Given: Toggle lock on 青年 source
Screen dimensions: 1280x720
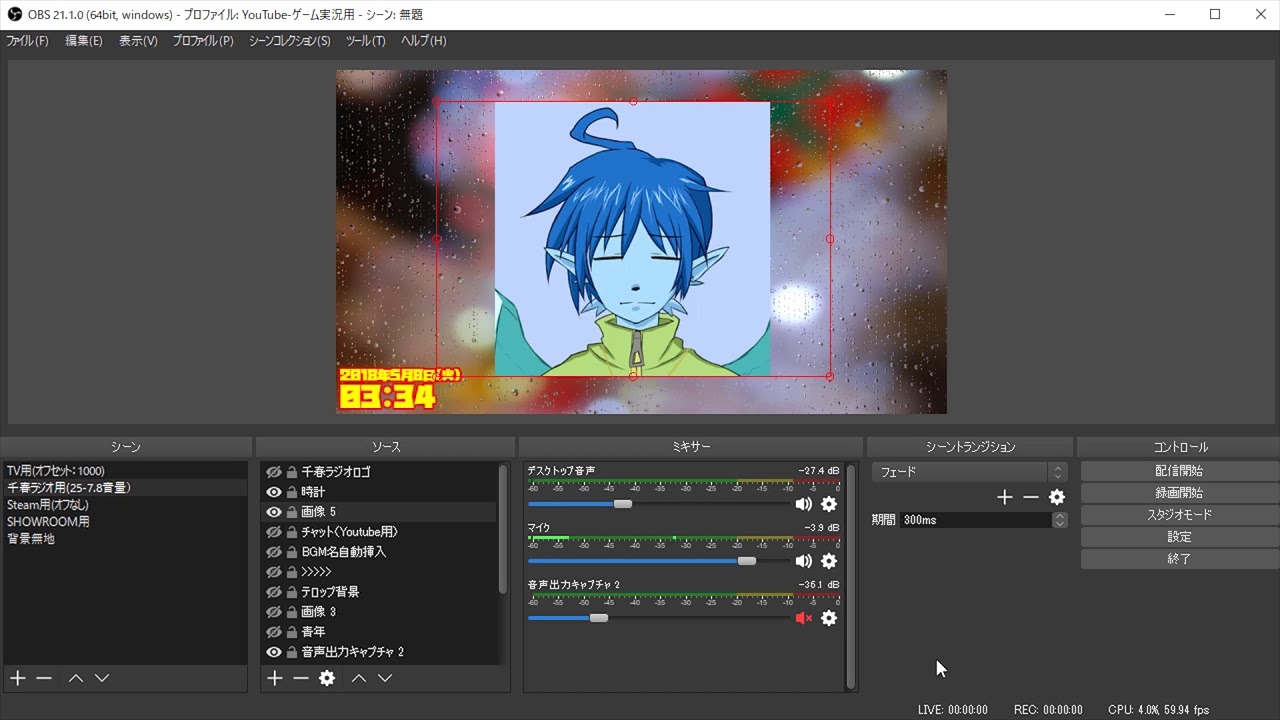Looking at the screenshot, I should click(x=292, y=632).
